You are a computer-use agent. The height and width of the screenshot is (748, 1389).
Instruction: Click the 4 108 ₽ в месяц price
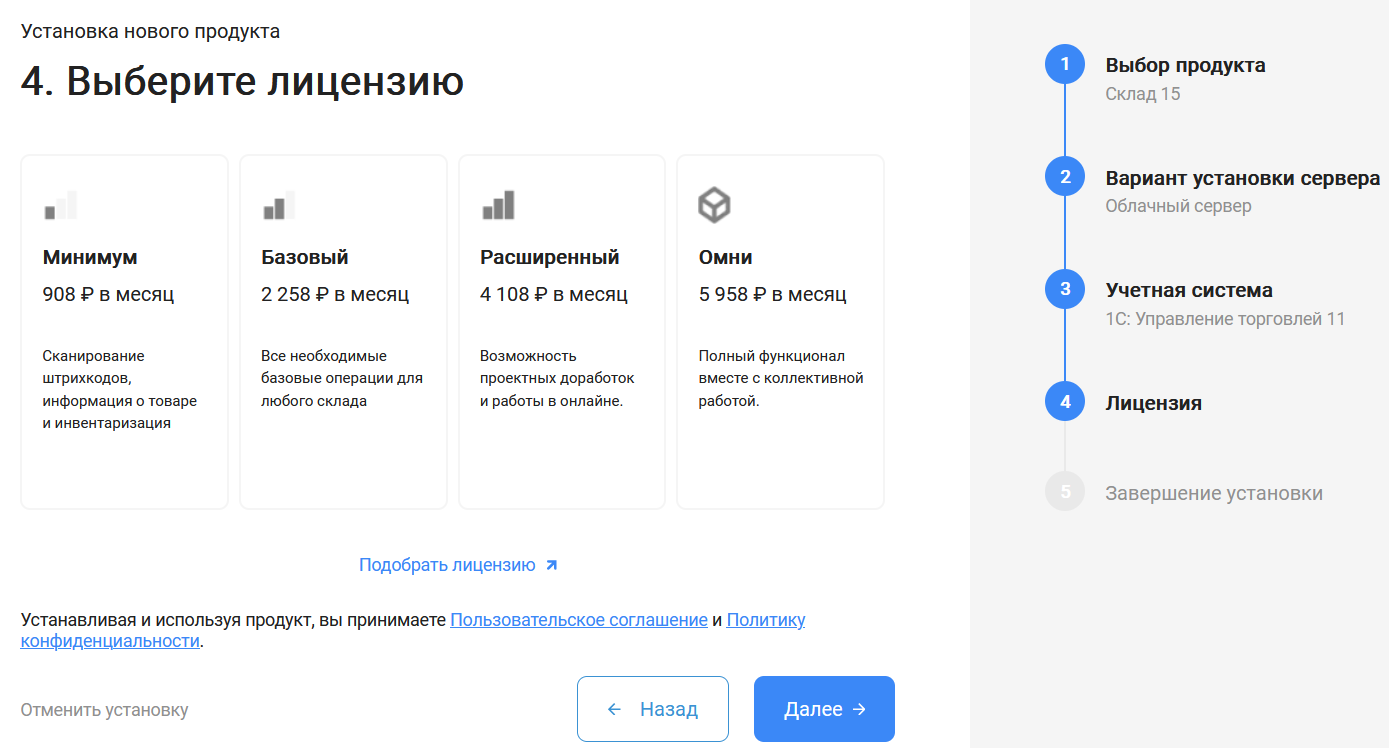[554, 295]
